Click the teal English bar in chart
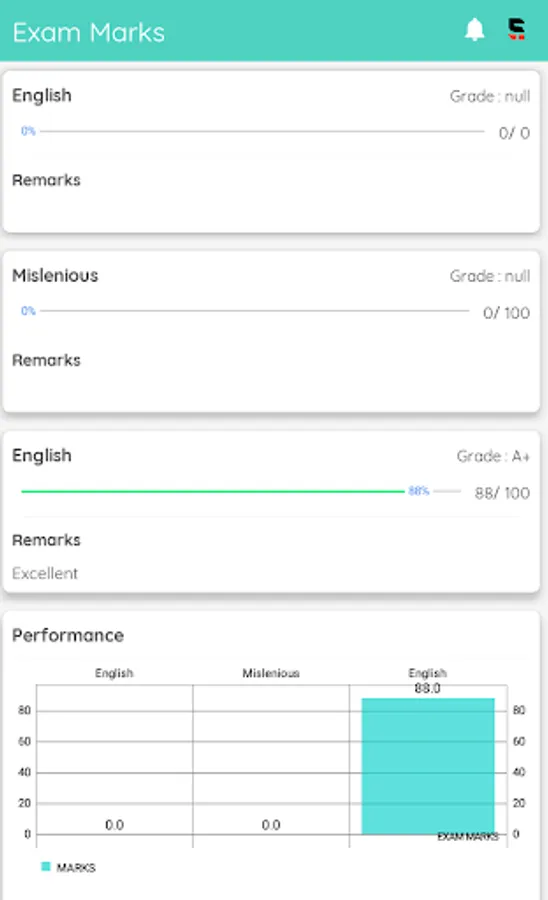 428,766
